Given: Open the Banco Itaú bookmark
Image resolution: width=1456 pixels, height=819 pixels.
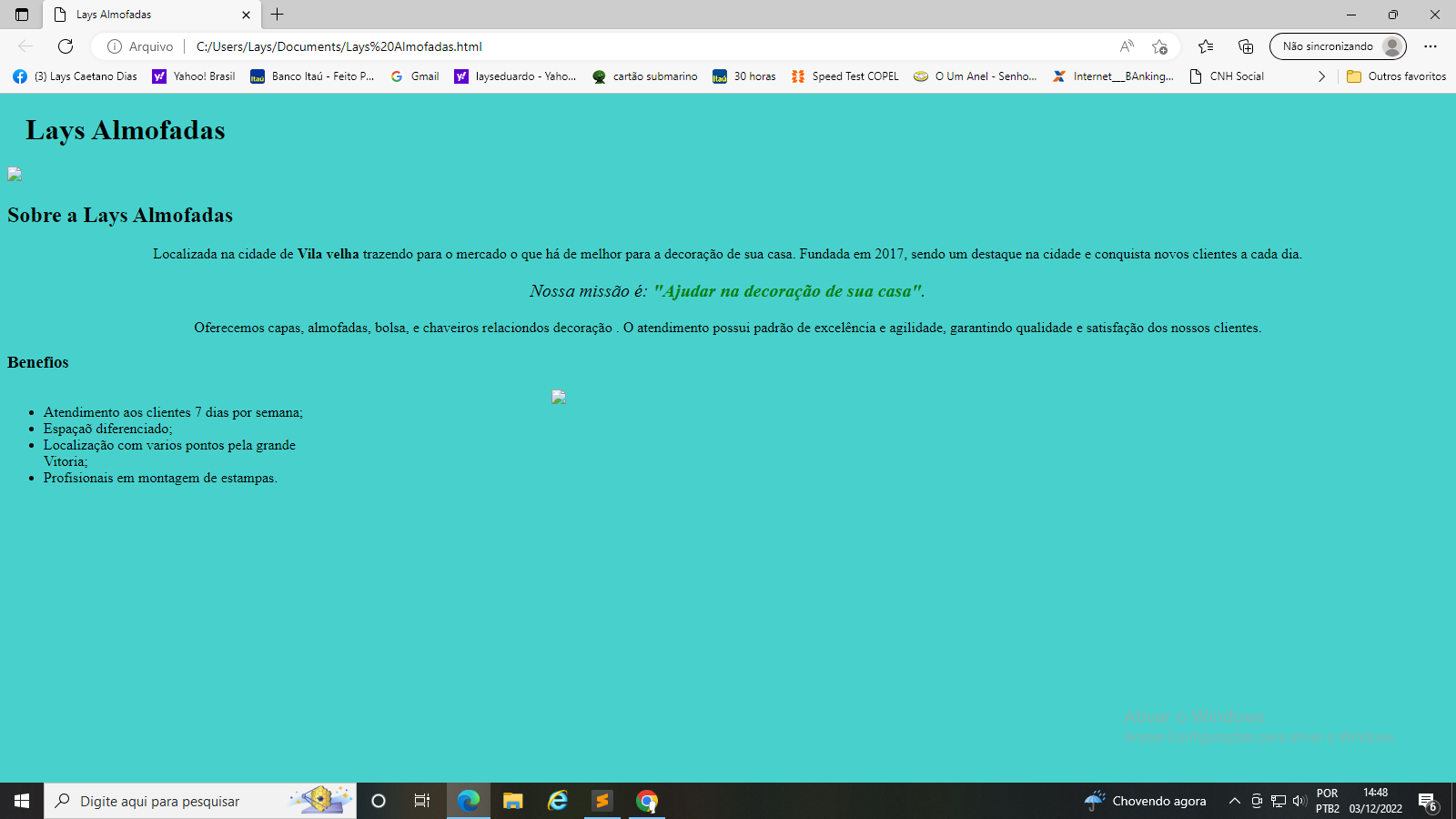Looking at the screenshot, I should pyautogui.click(x=312, y=76).
